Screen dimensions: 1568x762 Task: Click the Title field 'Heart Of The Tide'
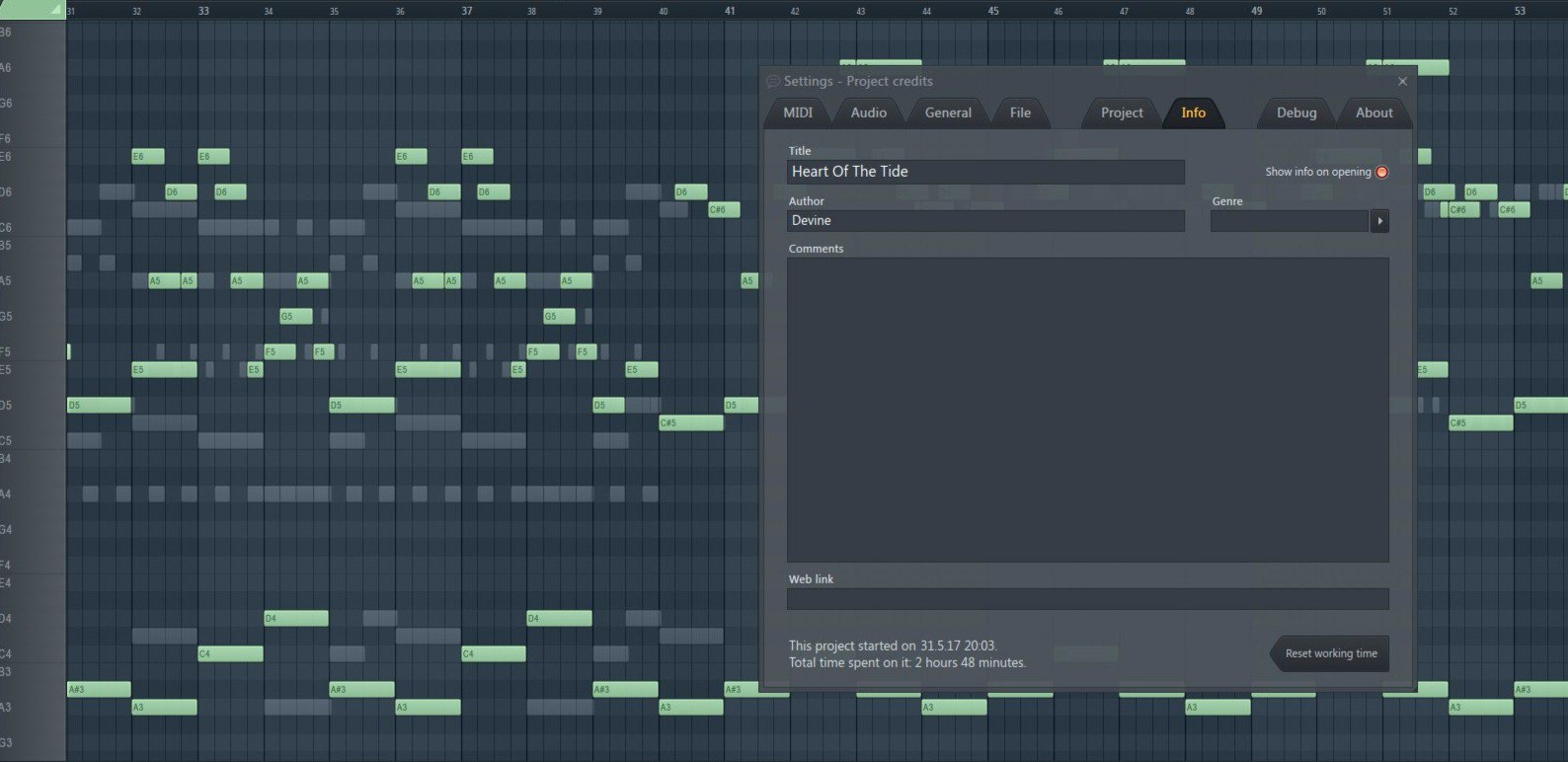click(985, 172)
